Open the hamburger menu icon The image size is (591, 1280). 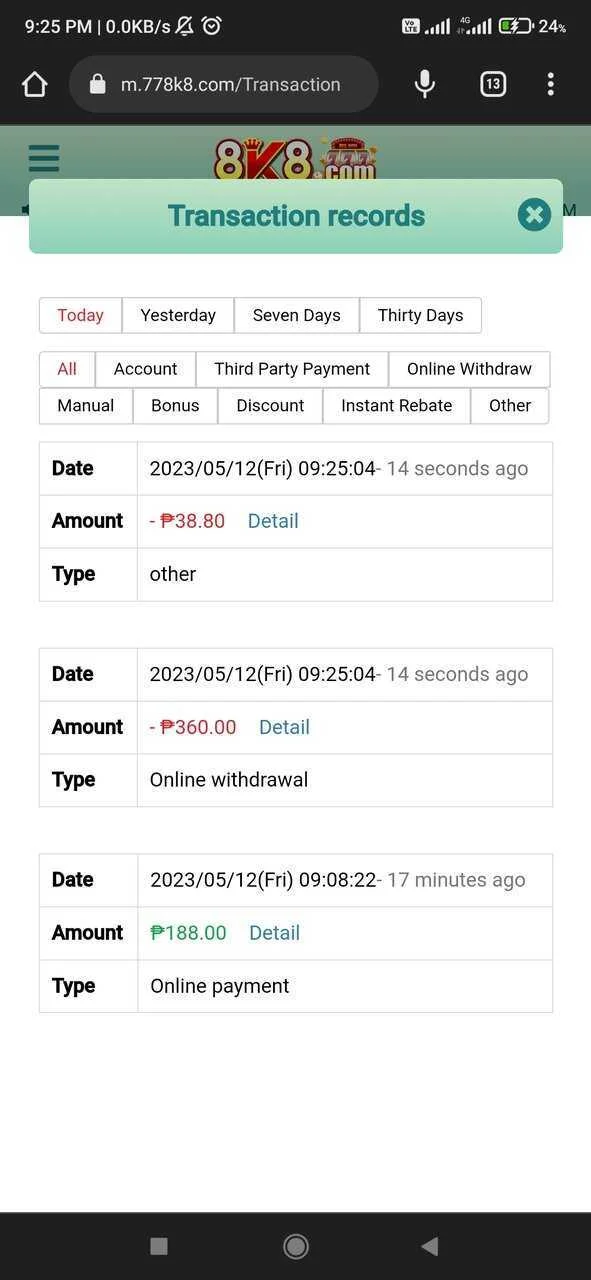(x=44, y=158)
